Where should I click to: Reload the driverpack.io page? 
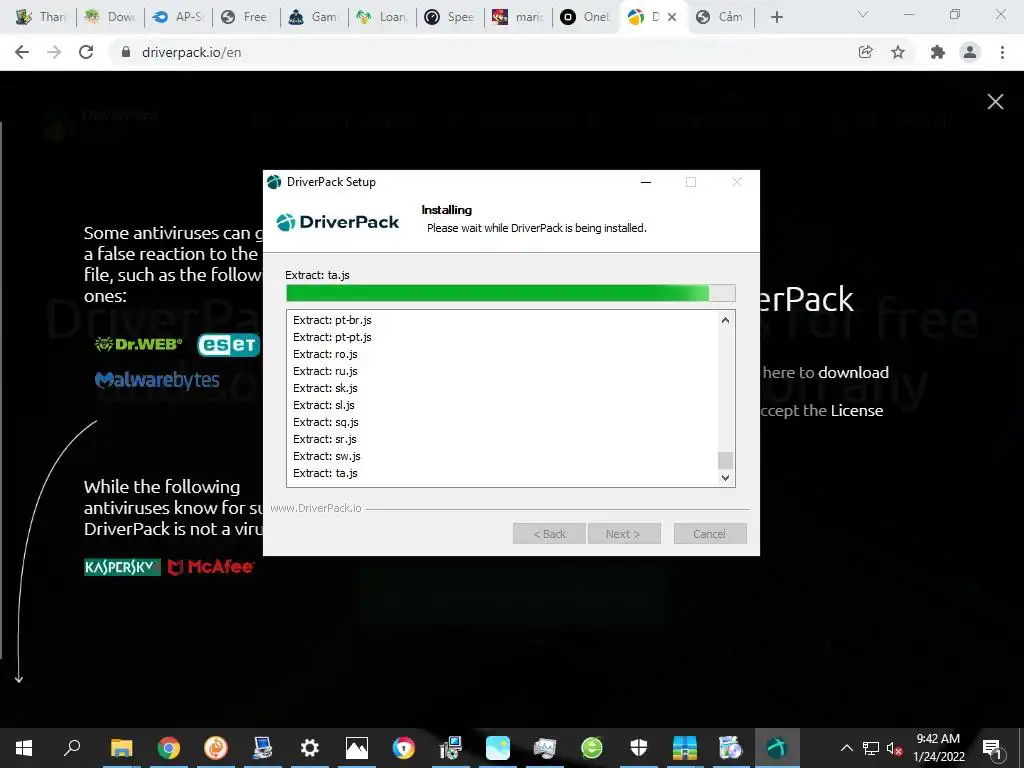(86, 52)
